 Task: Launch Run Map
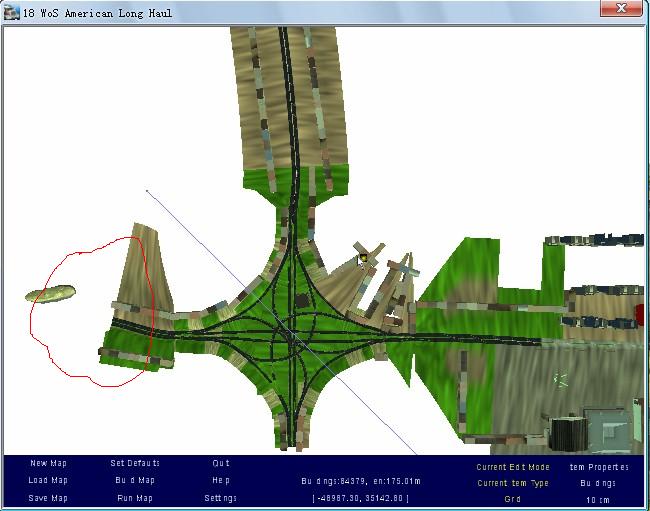(x=134, y=497)
